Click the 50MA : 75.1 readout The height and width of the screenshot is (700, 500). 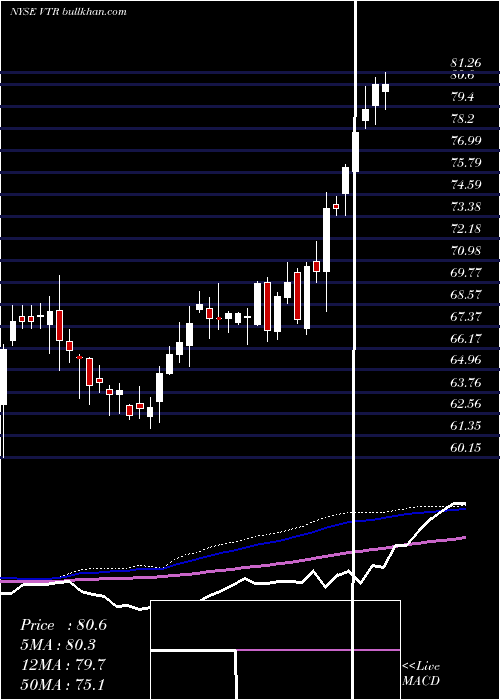coord(62,684)
